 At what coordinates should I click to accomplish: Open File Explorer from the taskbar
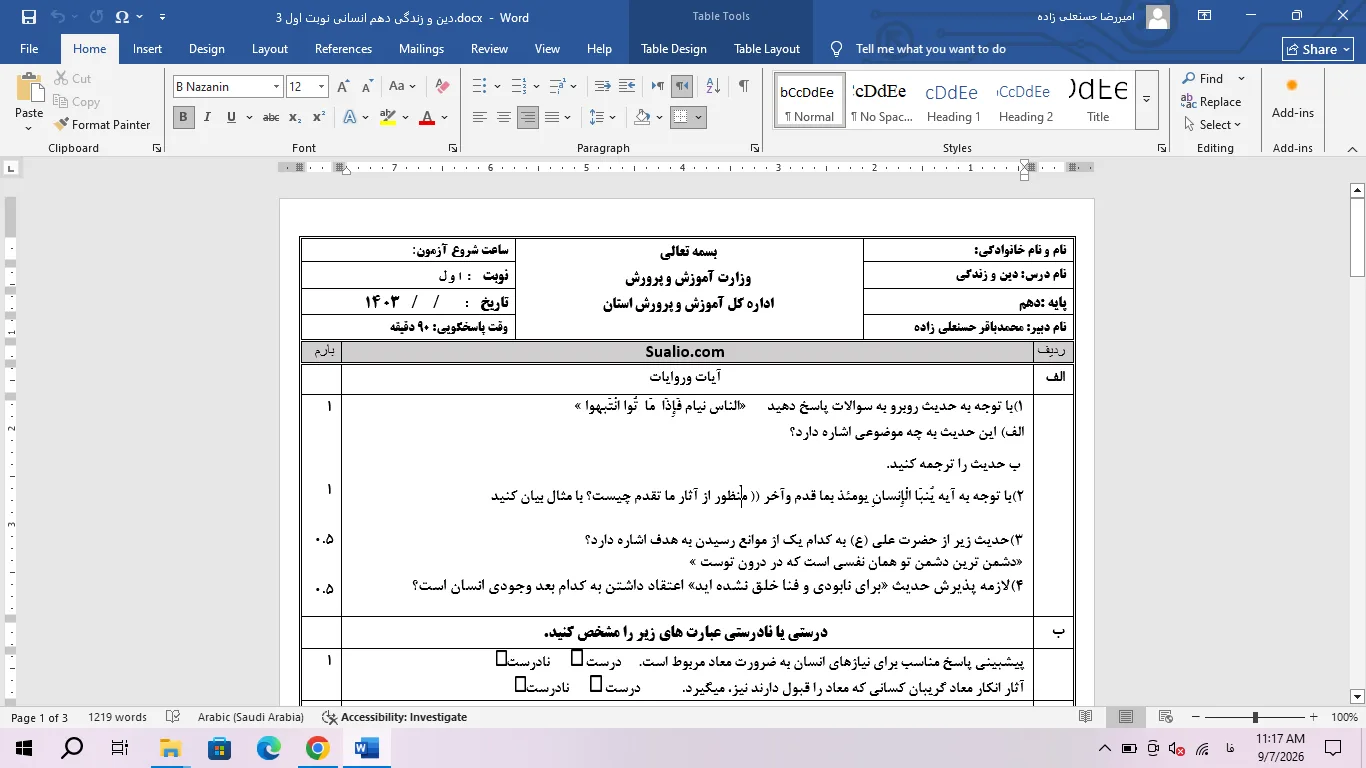coord(171,747)
